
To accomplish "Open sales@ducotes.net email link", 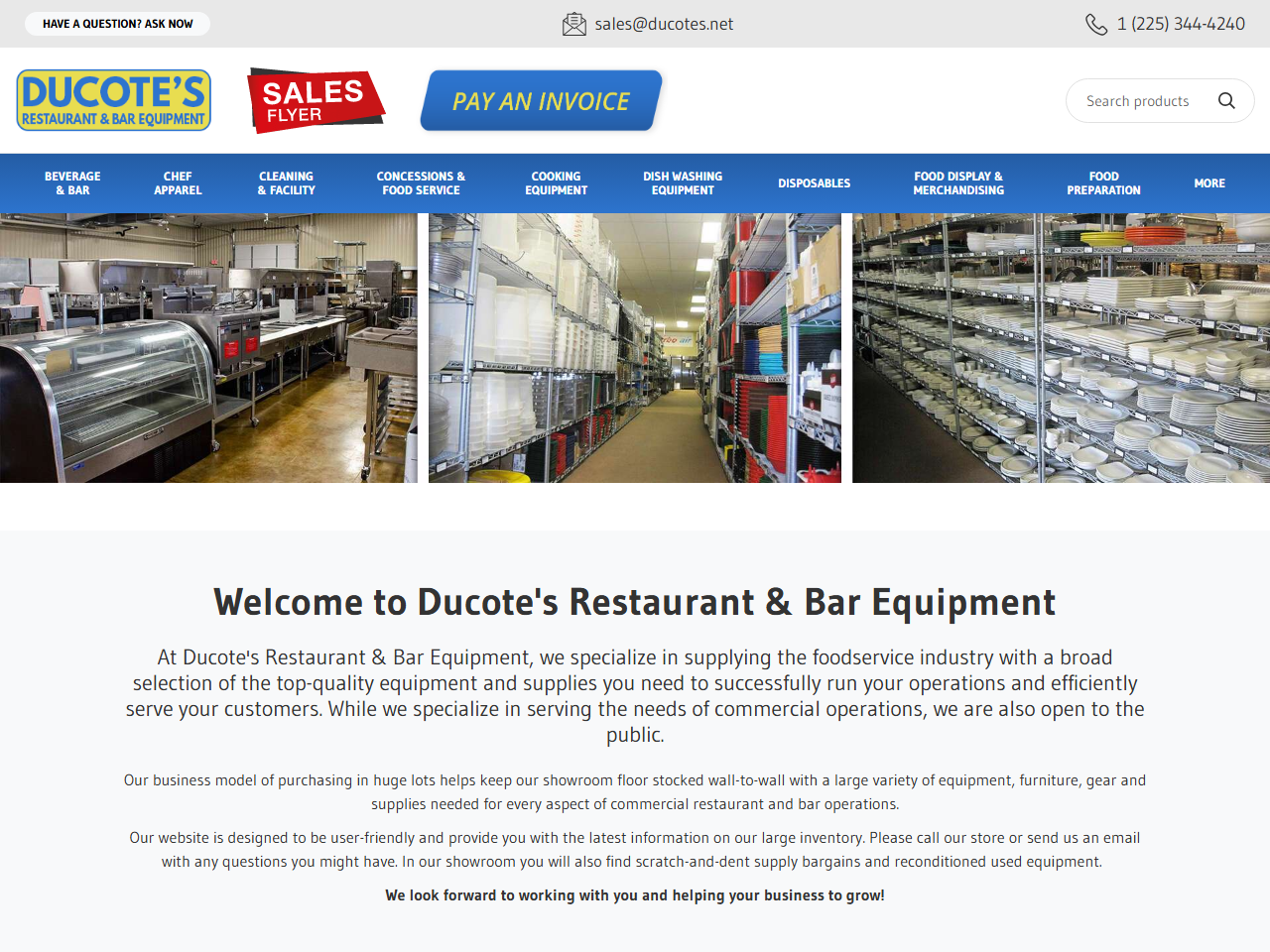I will (x=664, y=24).
